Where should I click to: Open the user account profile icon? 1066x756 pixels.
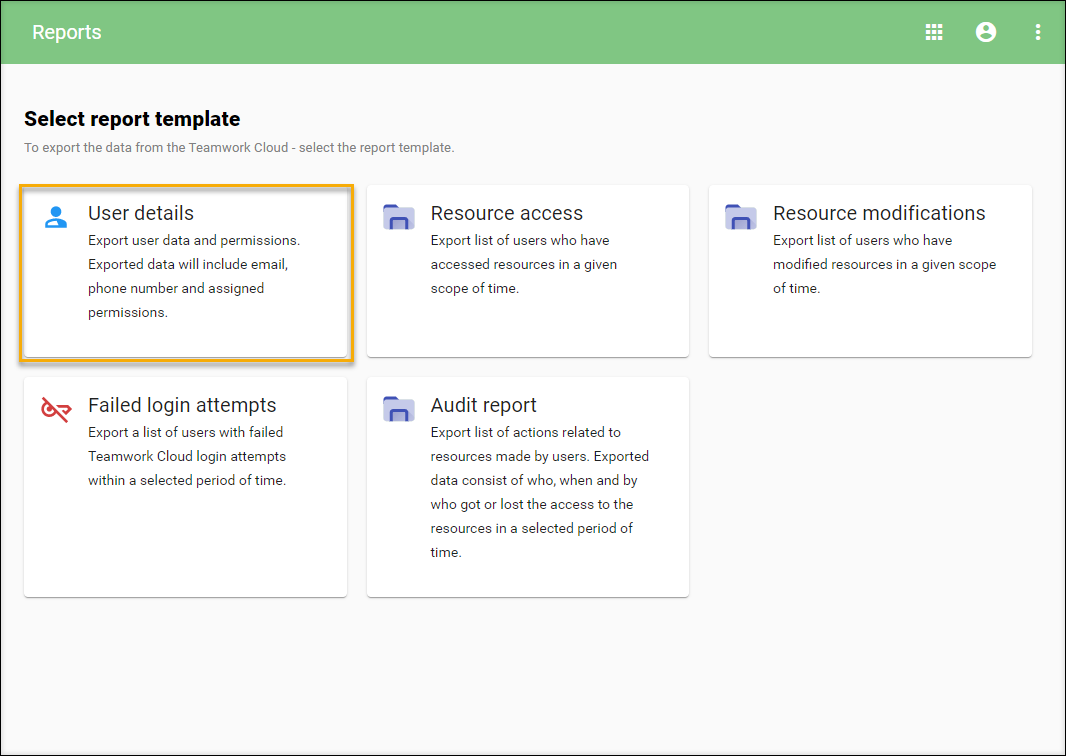(986, 32)
